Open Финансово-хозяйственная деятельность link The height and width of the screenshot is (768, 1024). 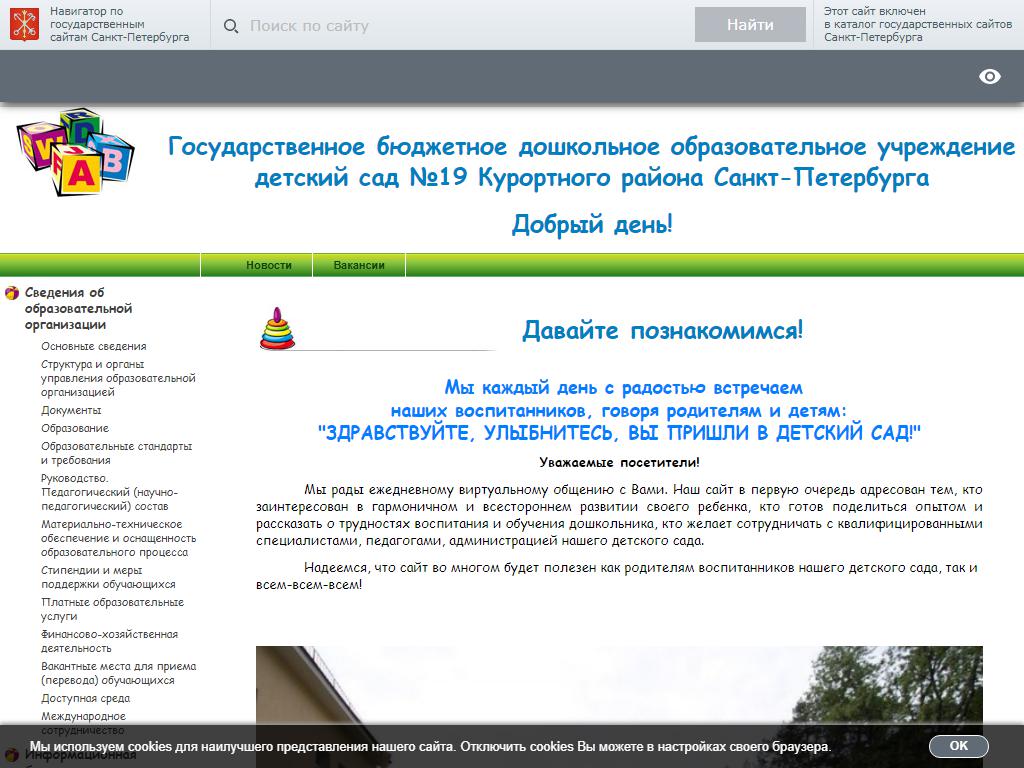(x=109, y=641)
